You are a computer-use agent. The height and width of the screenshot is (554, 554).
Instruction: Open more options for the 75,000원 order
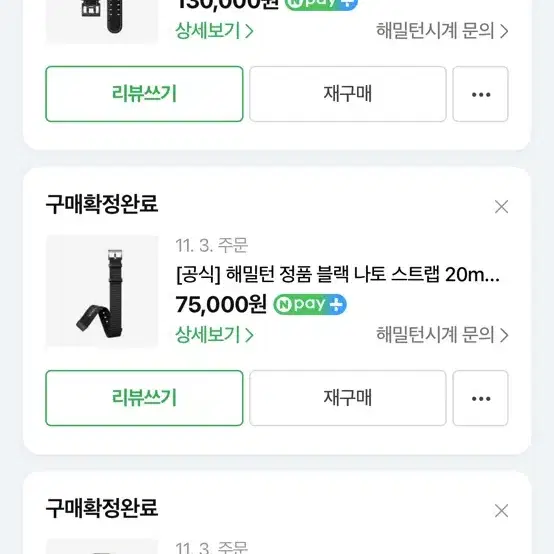(x=480, y=398)
